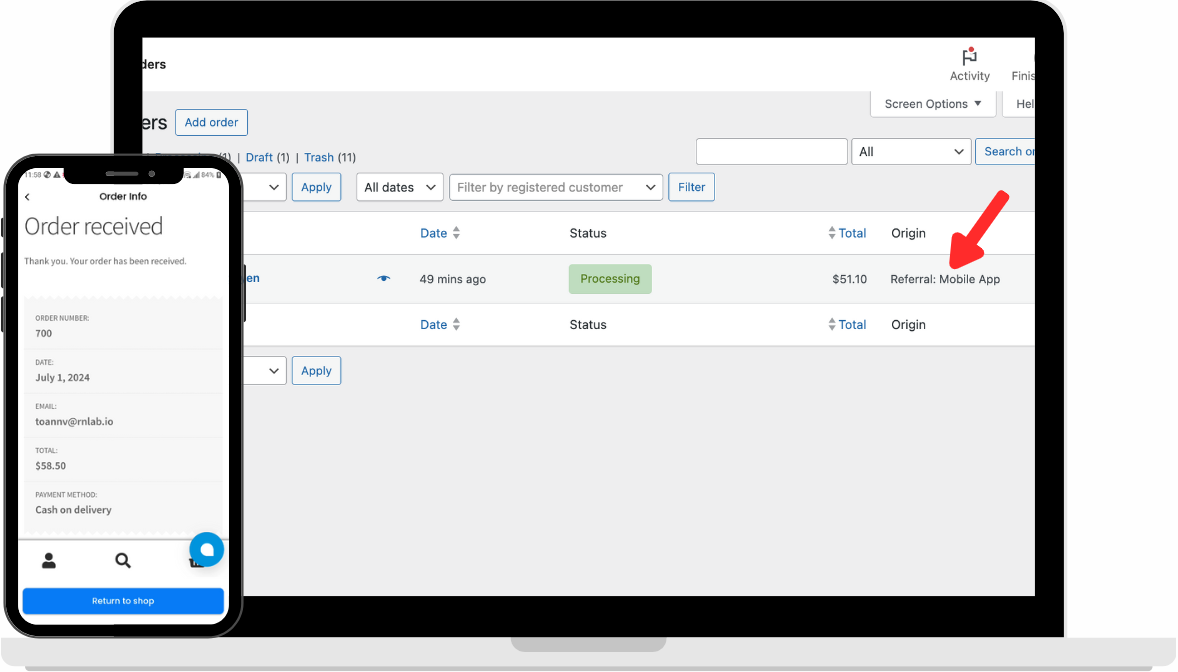Tap the back arrow in Order Info
This screenshot has width=1178, height=672.
click(28, 197)
